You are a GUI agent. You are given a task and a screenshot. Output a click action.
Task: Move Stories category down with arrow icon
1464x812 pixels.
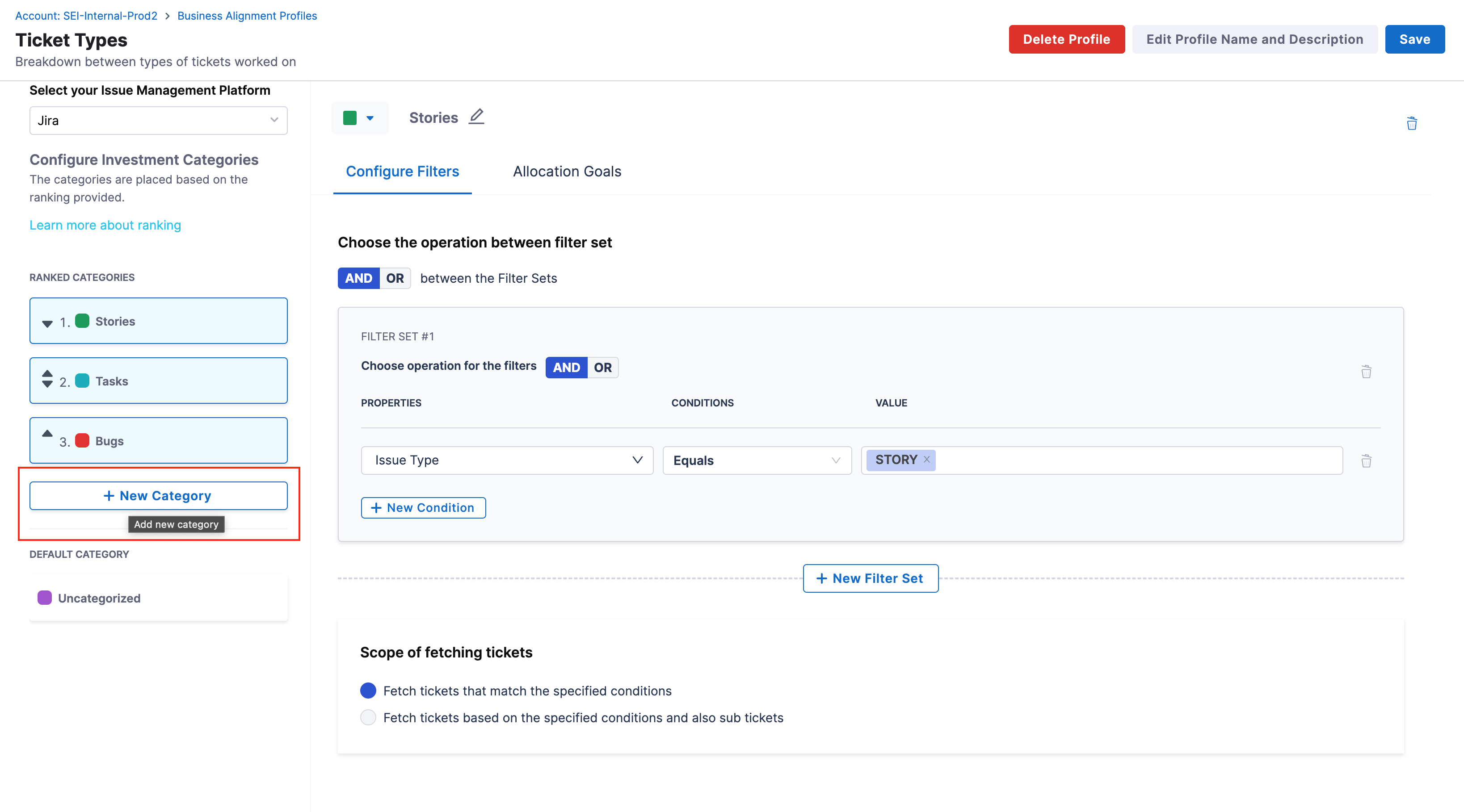(47, 324)
